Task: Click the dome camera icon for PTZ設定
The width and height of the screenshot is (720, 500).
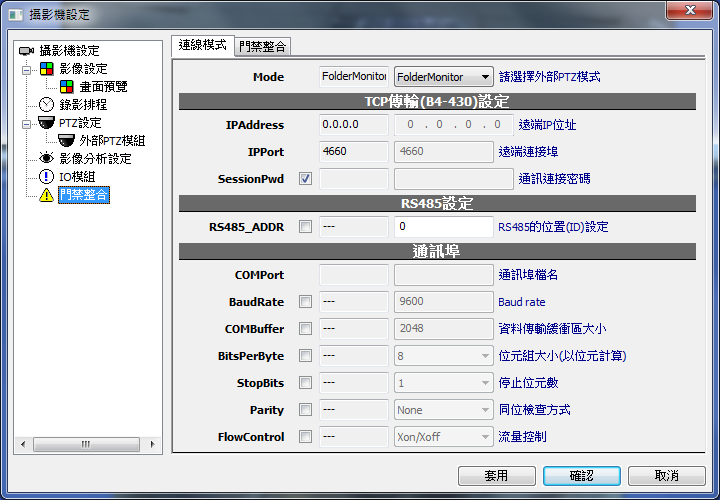Action: coord(46,123)
